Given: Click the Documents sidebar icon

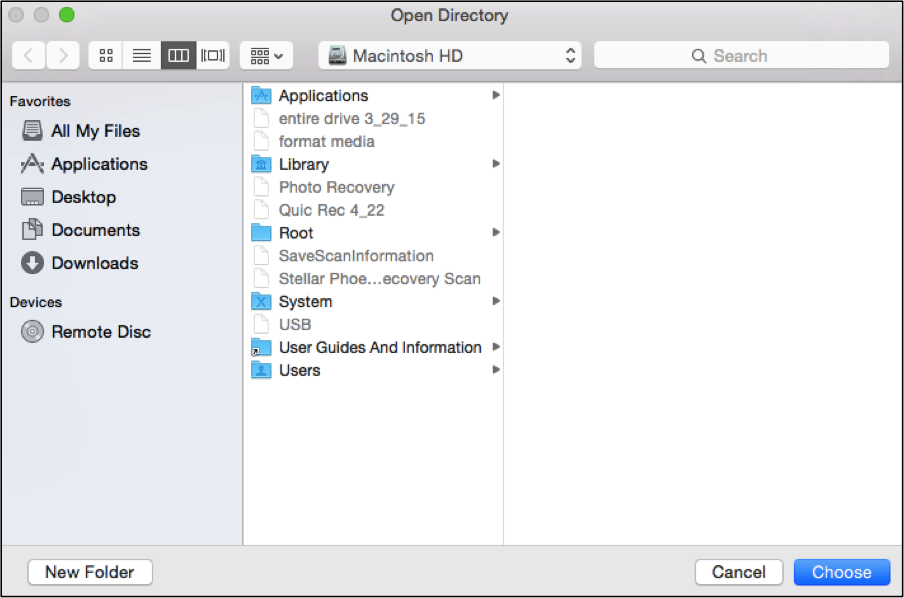Looking at the screenshot, I should (x=32, y=230).
